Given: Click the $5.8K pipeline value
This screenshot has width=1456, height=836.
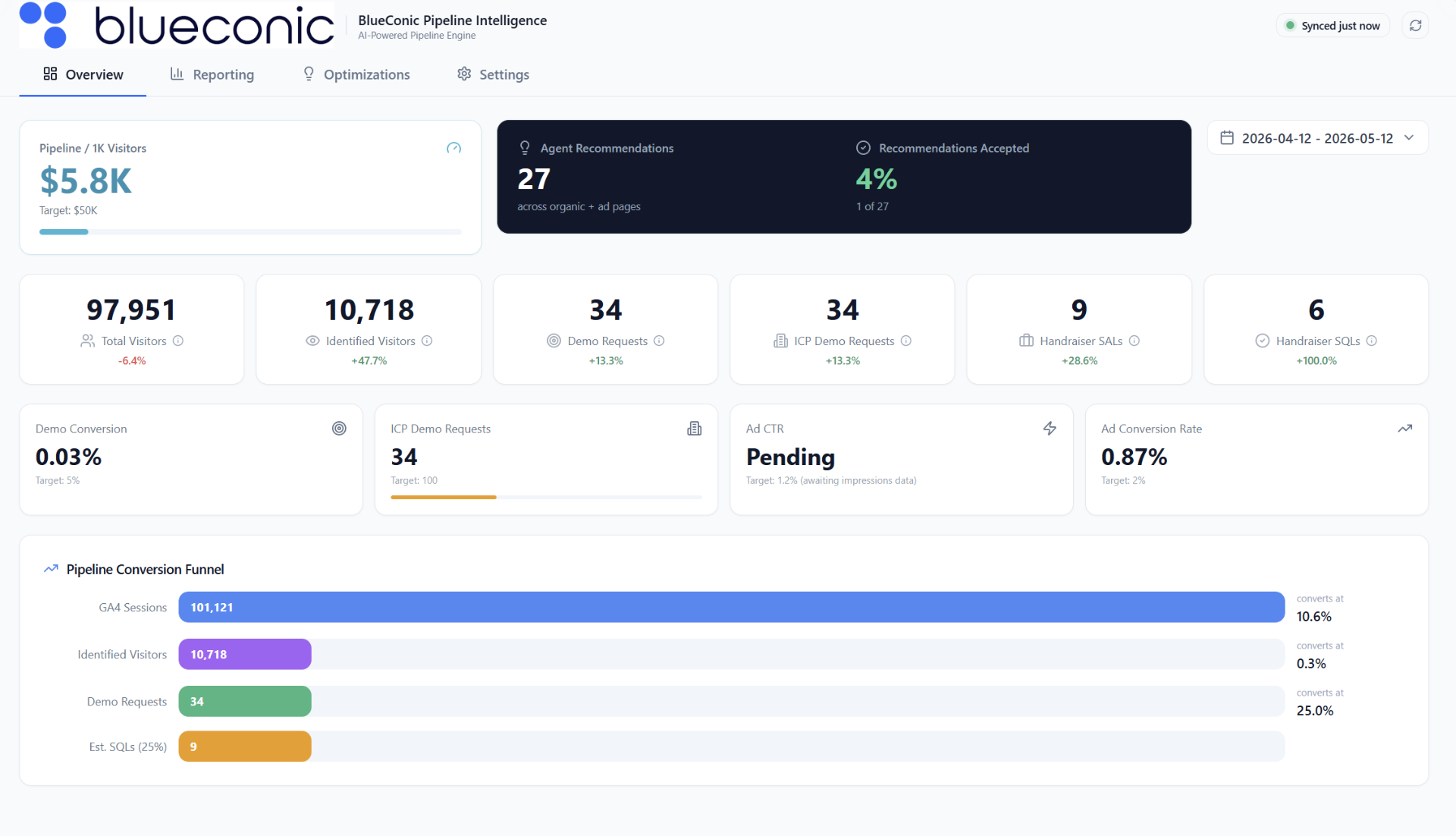Looking at the screenshot, I should [86, 181].
